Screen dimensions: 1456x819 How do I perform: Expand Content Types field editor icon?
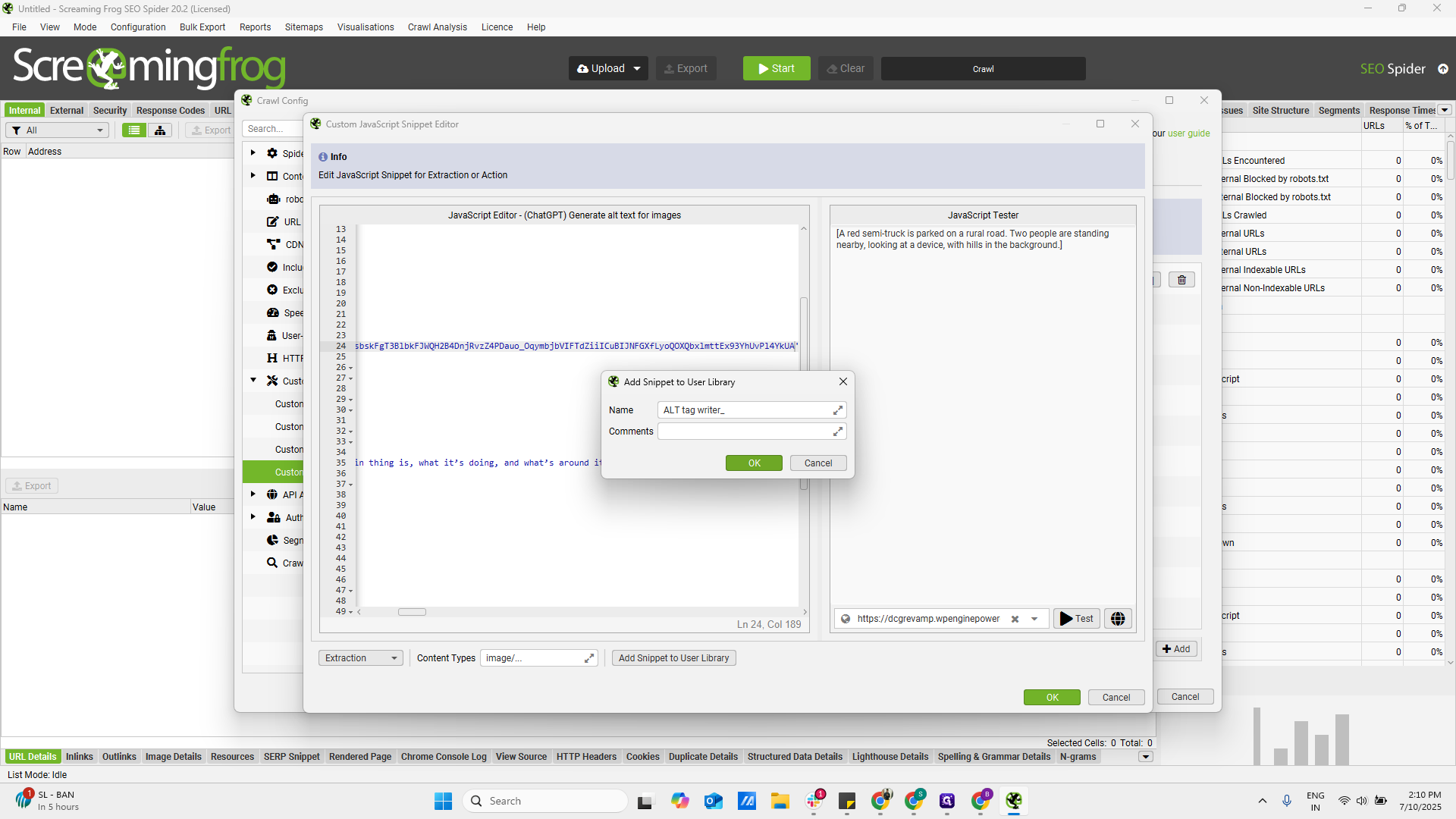pyautogui.click(x=589, y=658)
